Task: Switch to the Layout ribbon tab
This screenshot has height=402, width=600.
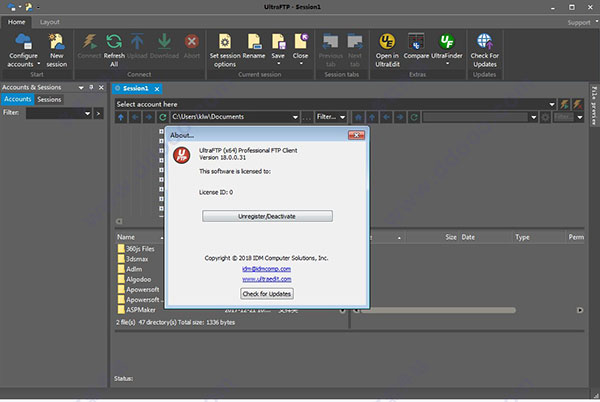Action: [x=50, y=22]
